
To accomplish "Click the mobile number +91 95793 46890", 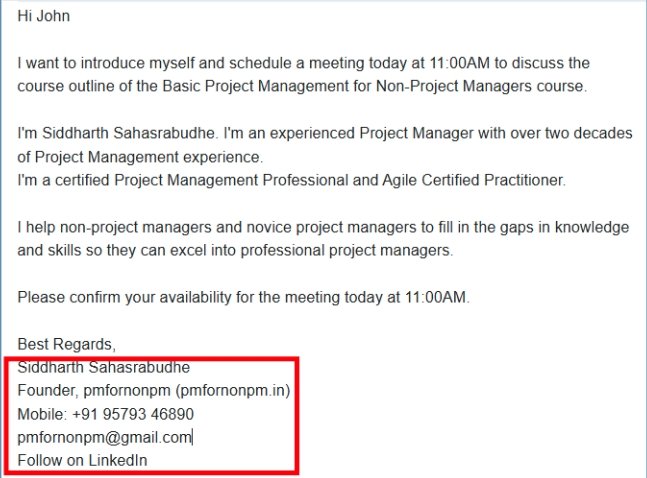I will pyautogui.click(x=133, y=414).
